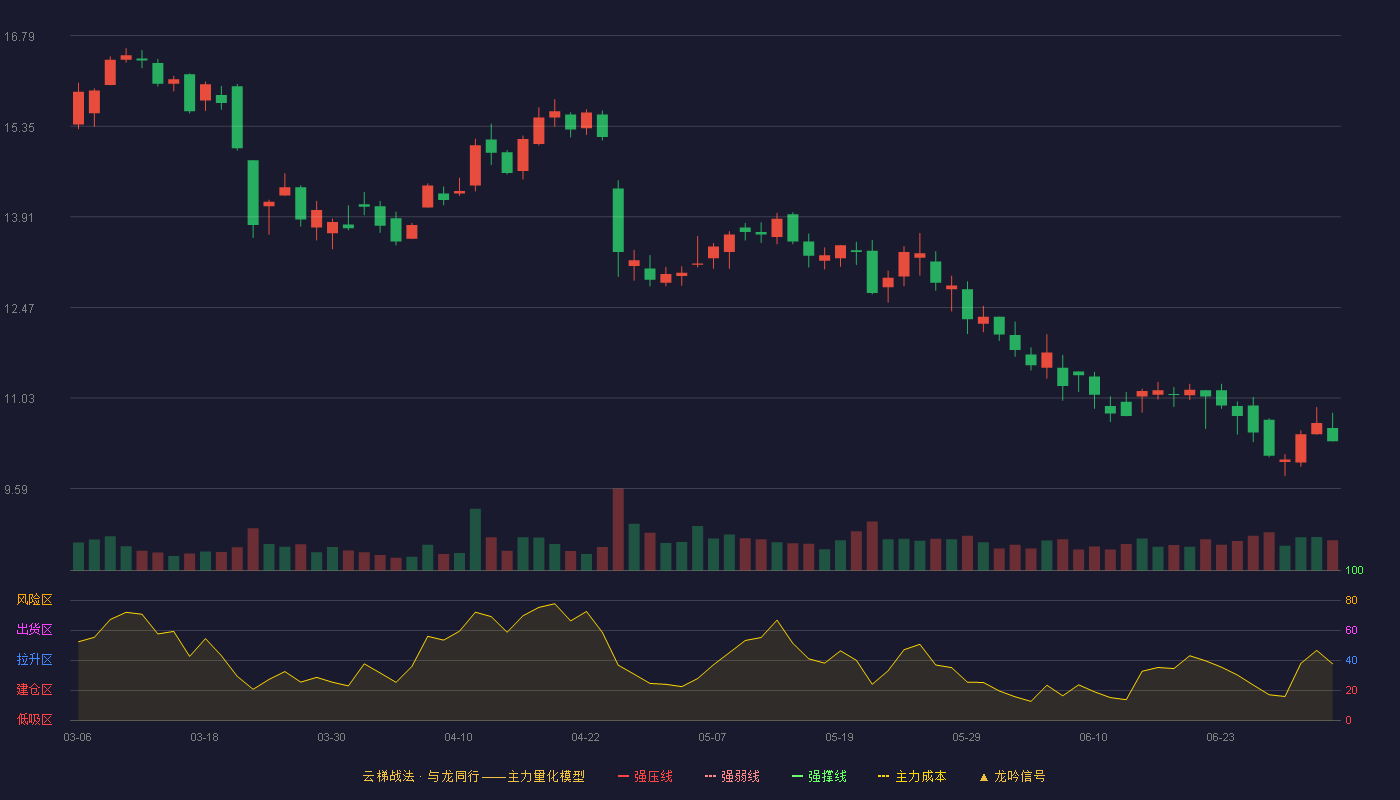Click the 出货区 zone label
This screenshot has width=1400, height=800.
(34, 630)
